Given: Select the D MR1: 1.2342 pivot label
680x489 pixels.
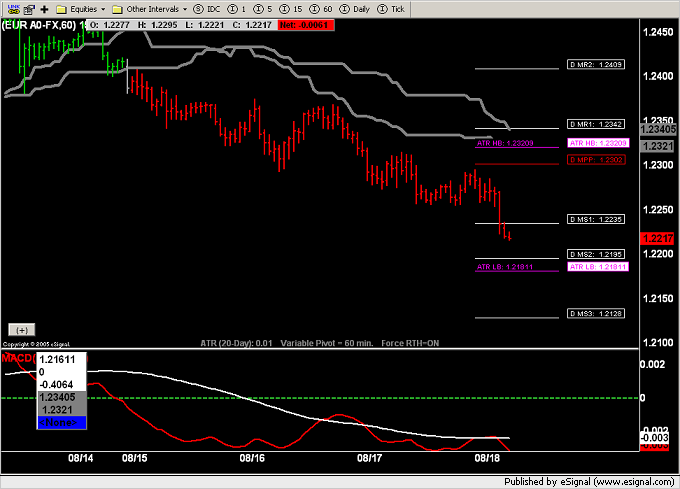Looking at the screenshot, I should 596,124.
